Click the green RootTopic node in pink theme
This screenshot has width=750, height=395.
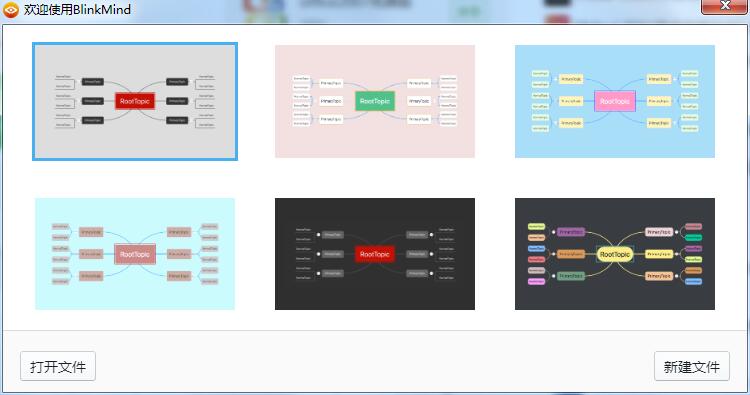point(375,101)
